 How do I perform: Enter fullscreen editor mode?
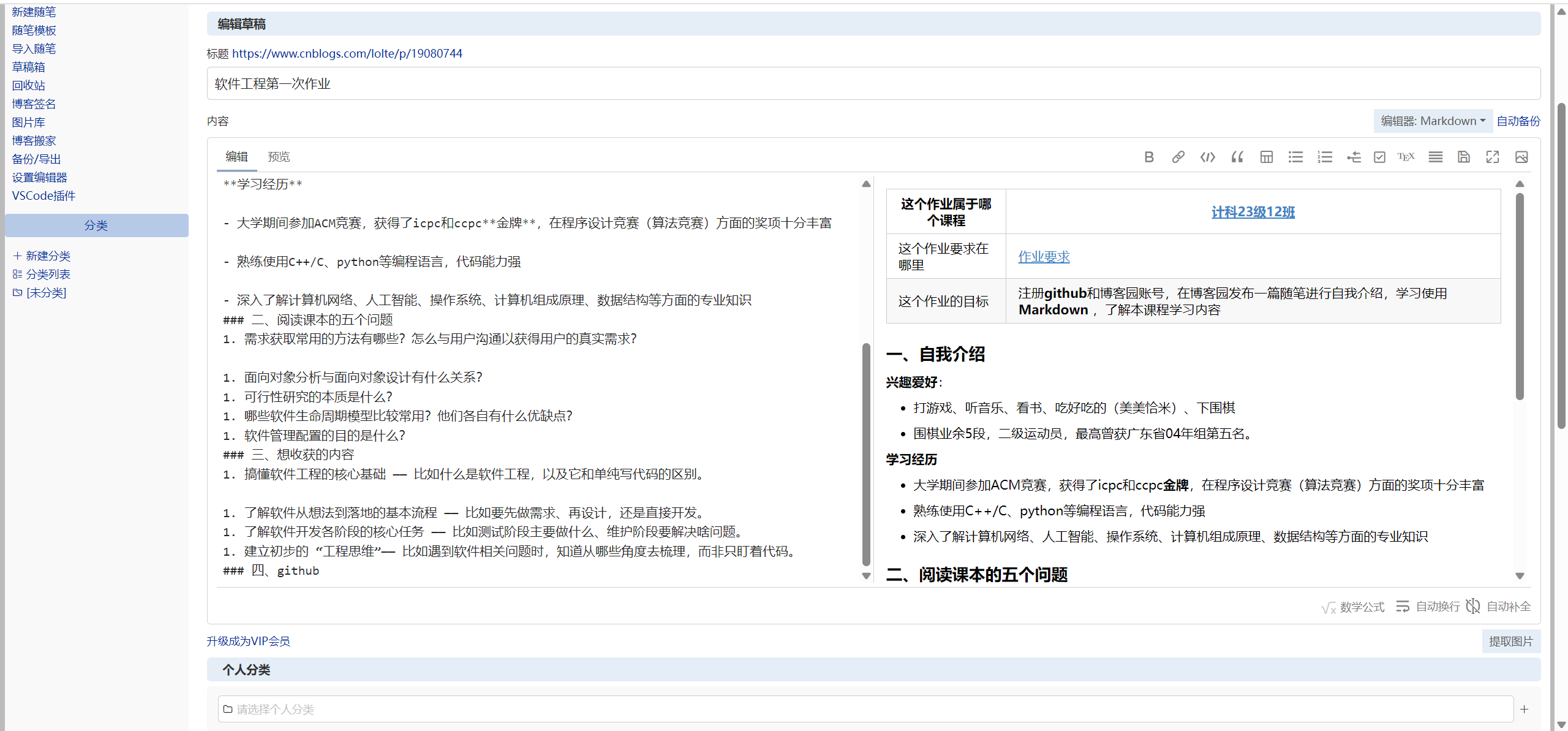(x=1493, y=157)
